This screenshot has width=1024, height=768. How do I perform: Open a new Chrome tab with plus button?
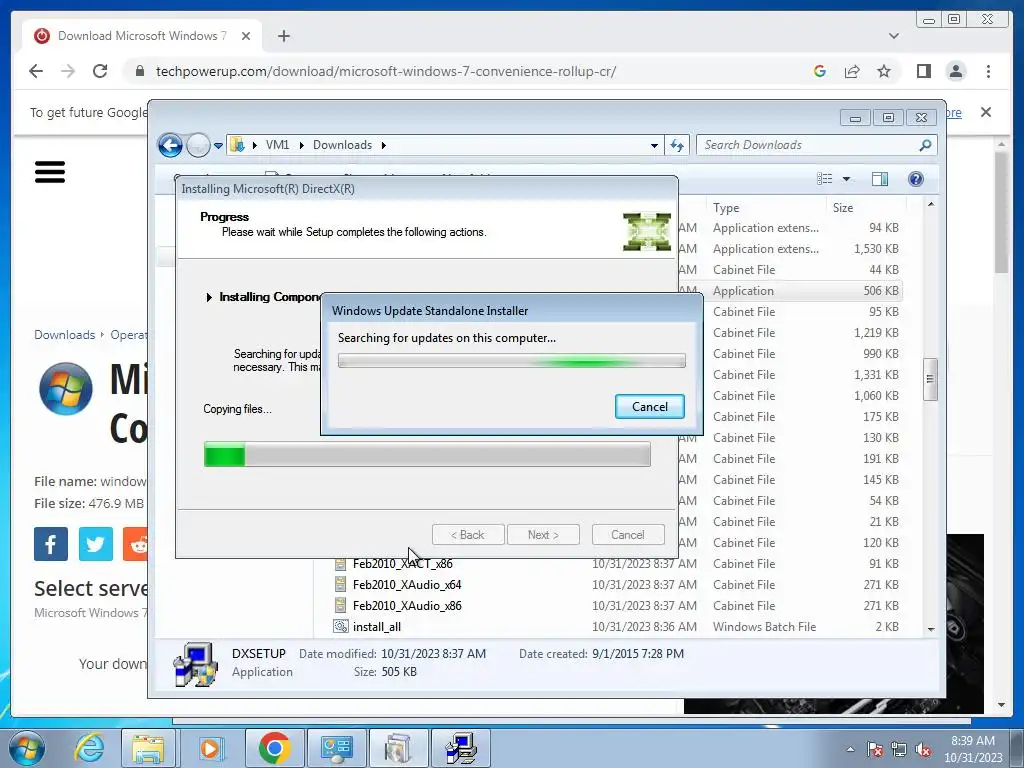point(283,36)
